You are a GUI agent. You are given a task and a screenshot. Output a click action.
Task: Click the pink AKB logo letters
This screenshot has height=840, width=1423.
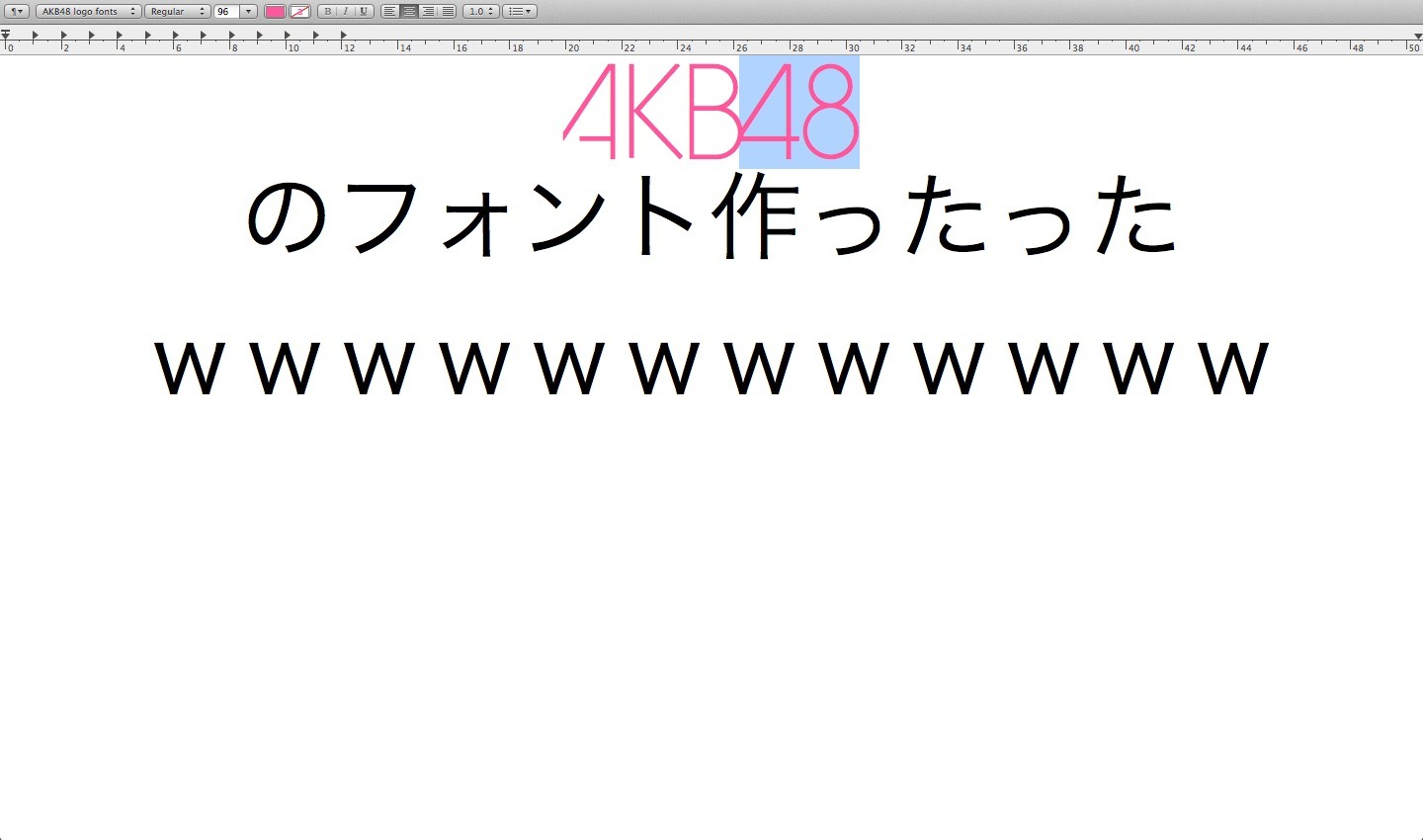pos(652,112)
